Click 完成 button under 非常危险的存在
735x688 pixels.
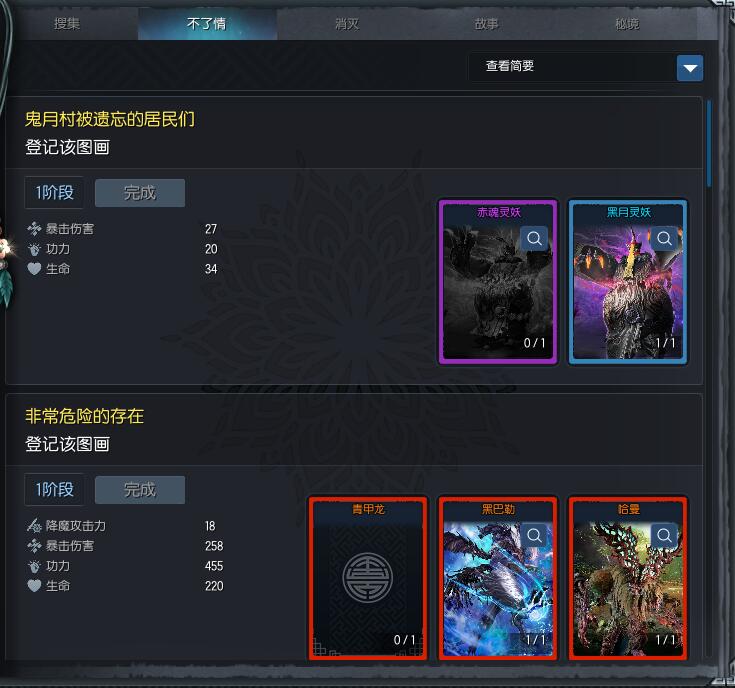[140, 490]
